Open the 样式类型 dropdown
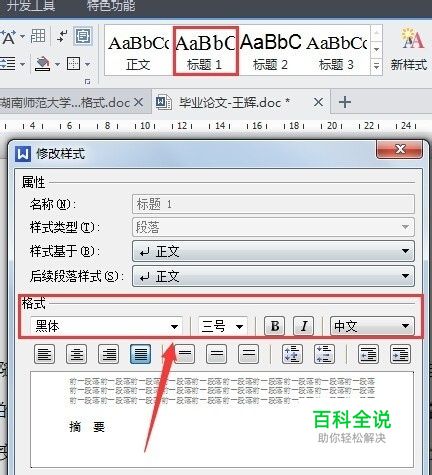432x475 pixels. click(273, 227)
